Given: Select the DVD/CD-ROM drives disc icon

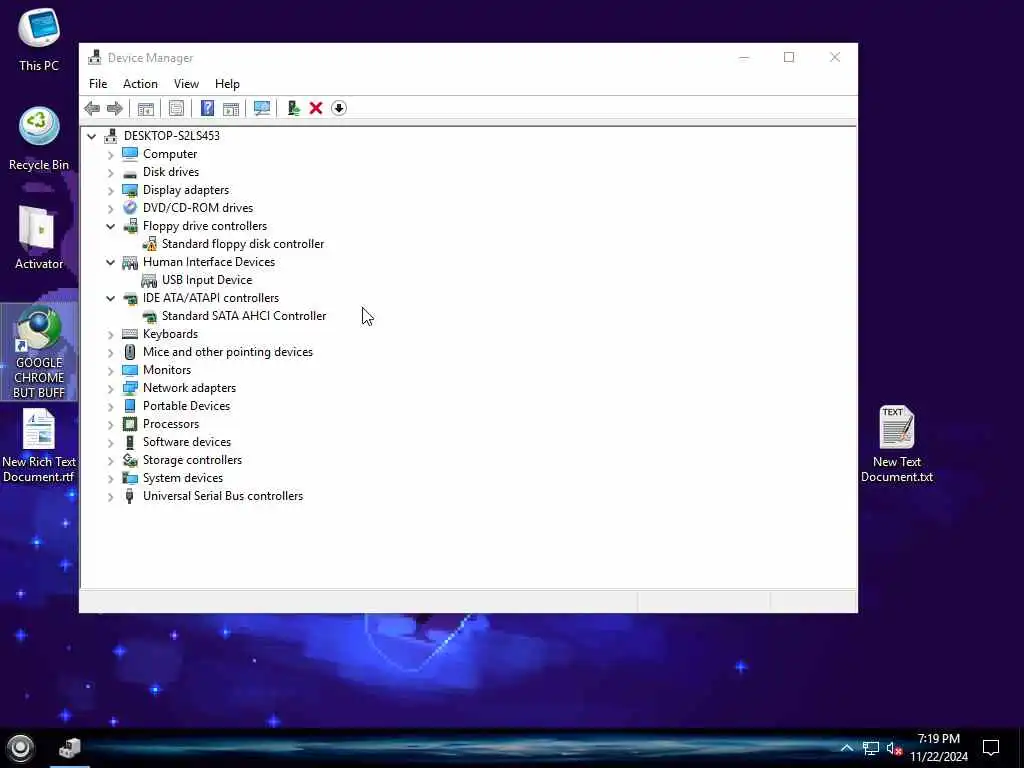Looking at the screenshot, I should click(130, 208).
